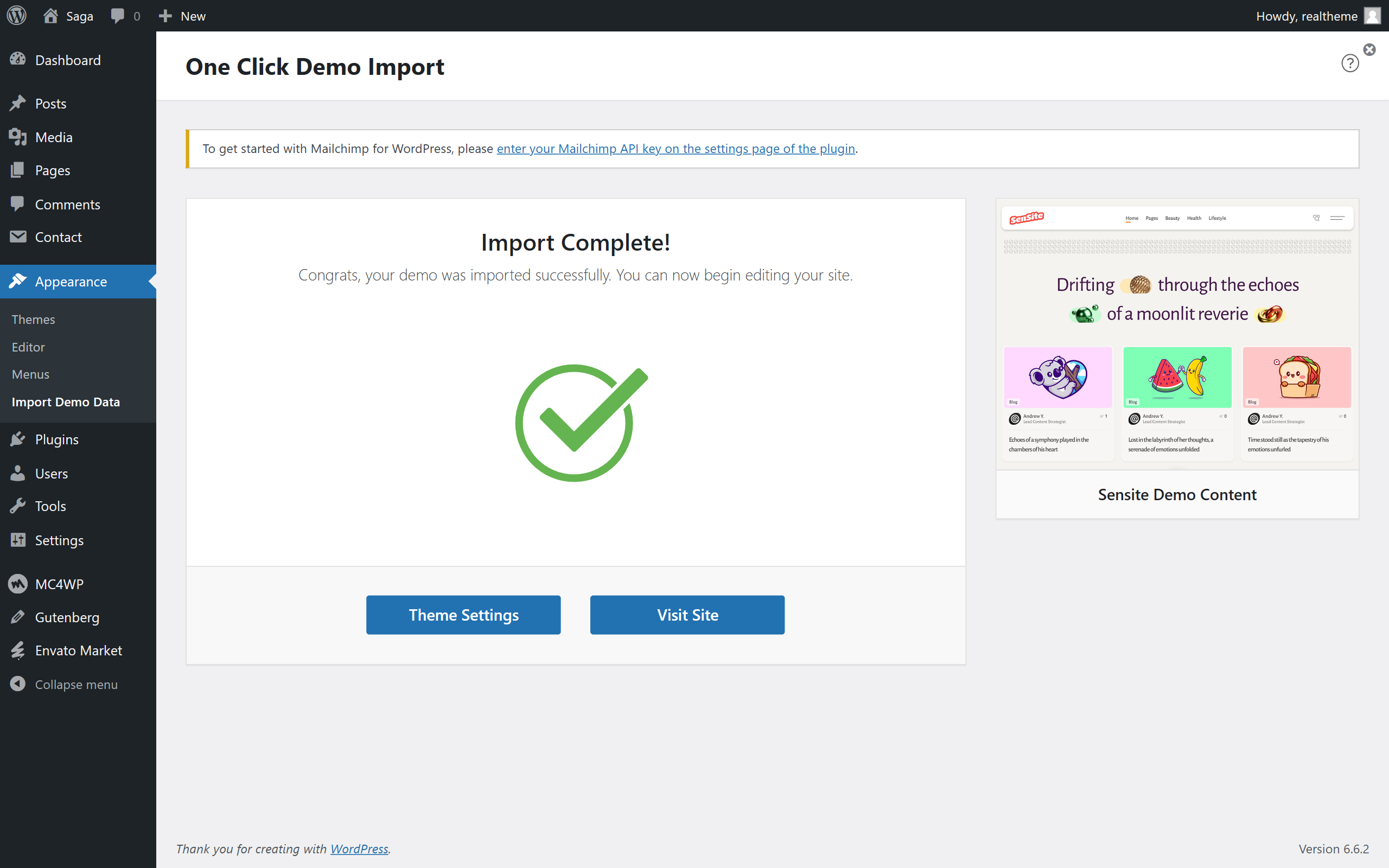Open the Saga site home icon

point(50,16)
